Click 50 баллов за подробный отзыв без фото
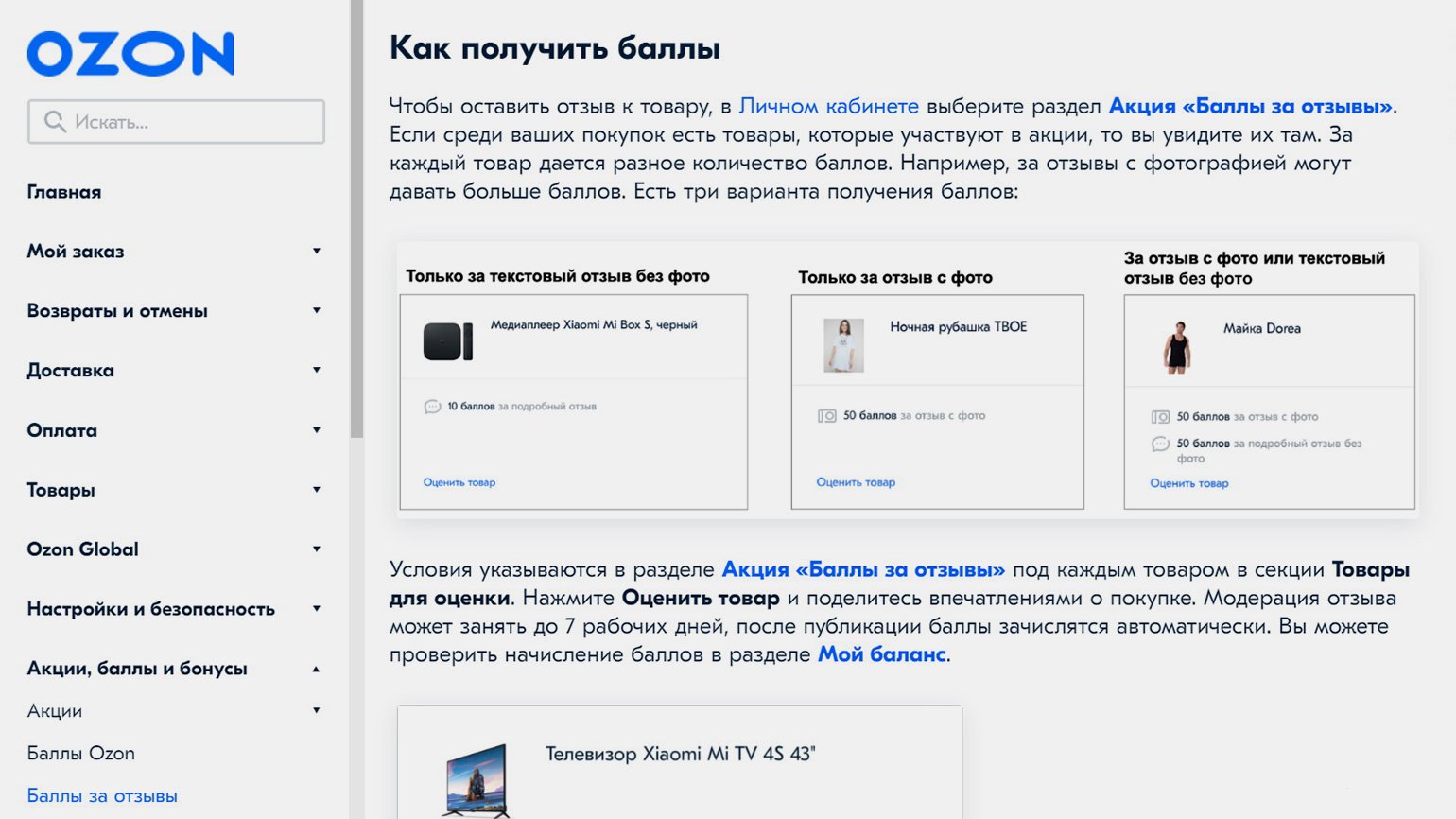Viewport: 1456px width, 819px height. 1270,450
